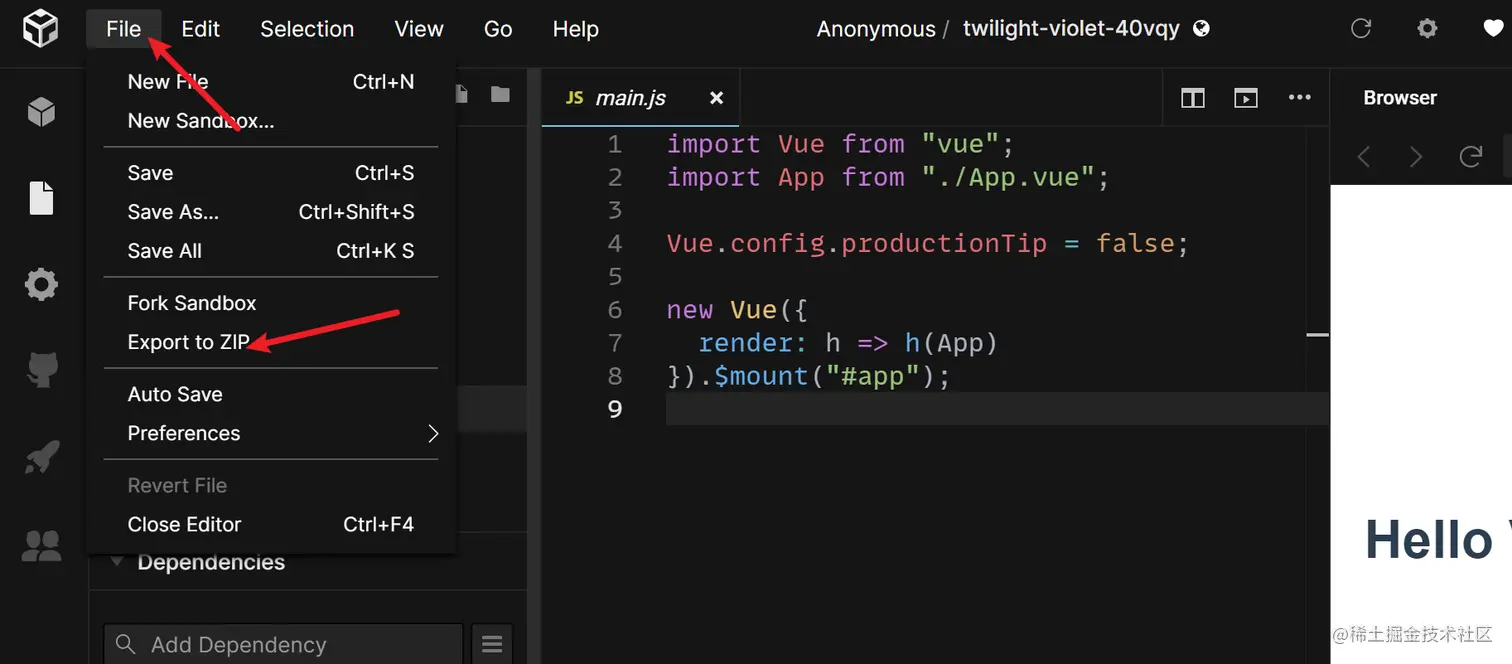Open the editor more options ellipsis
The height and width of the screenshot is (664, 1512).
pyautogui.click(x=1299, y=98)
